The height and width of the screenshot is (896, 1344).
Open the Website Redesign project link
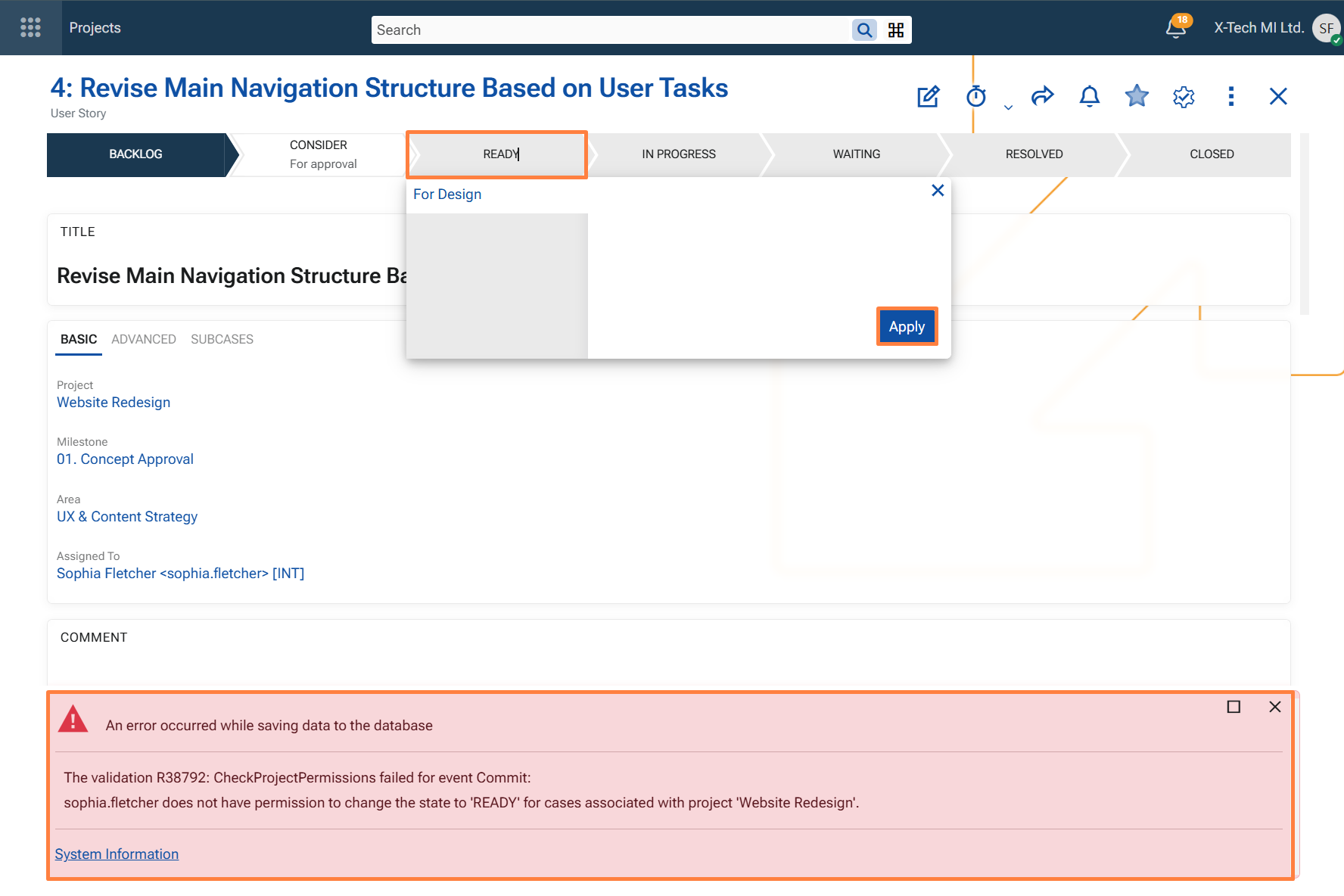114,403
